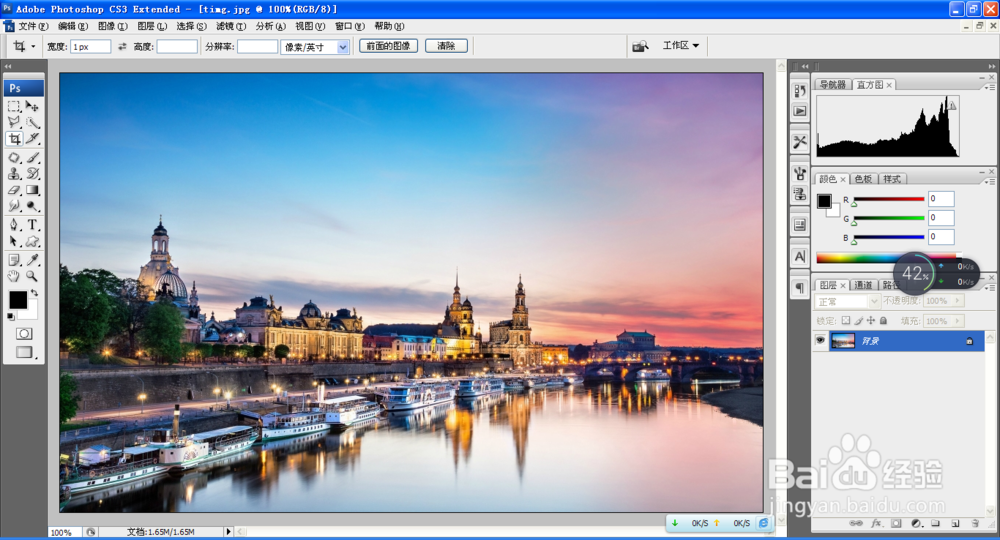1000x540 pixels.
Task: Select the Smudge tool
Action: 14,206
